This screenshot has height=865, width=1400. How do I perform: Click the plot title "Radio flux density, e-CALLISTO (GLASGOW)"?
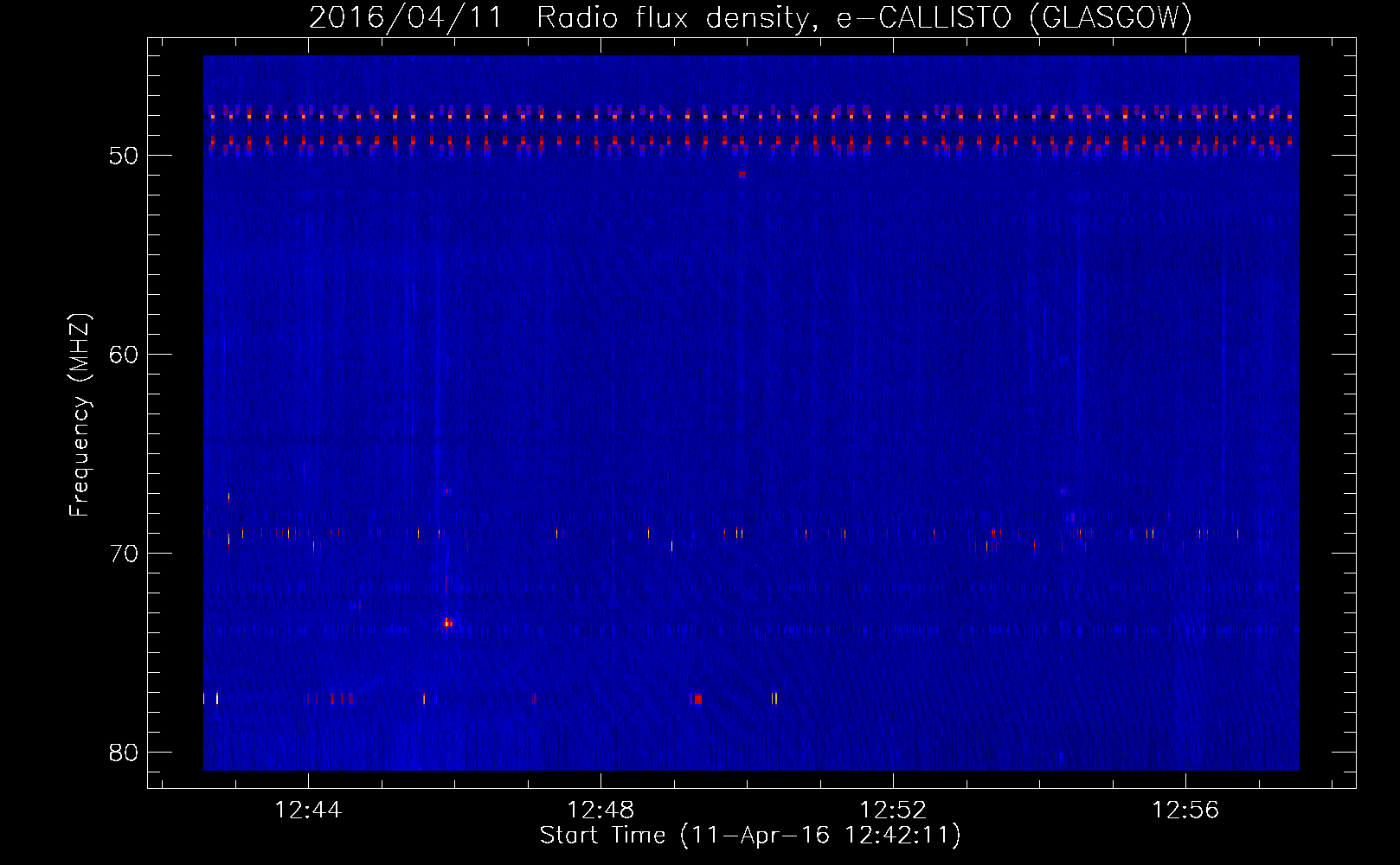pyautogui.click(x=864, y=17)
